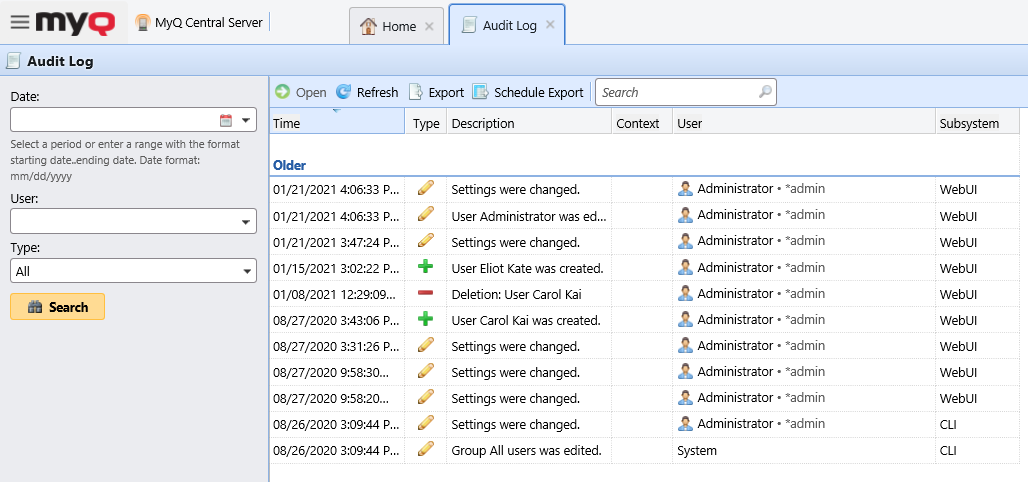Open the calendar picker in the Date field
Image resolution: width=1028 pixels, height=482 pixels.
[x=226, y=120]
